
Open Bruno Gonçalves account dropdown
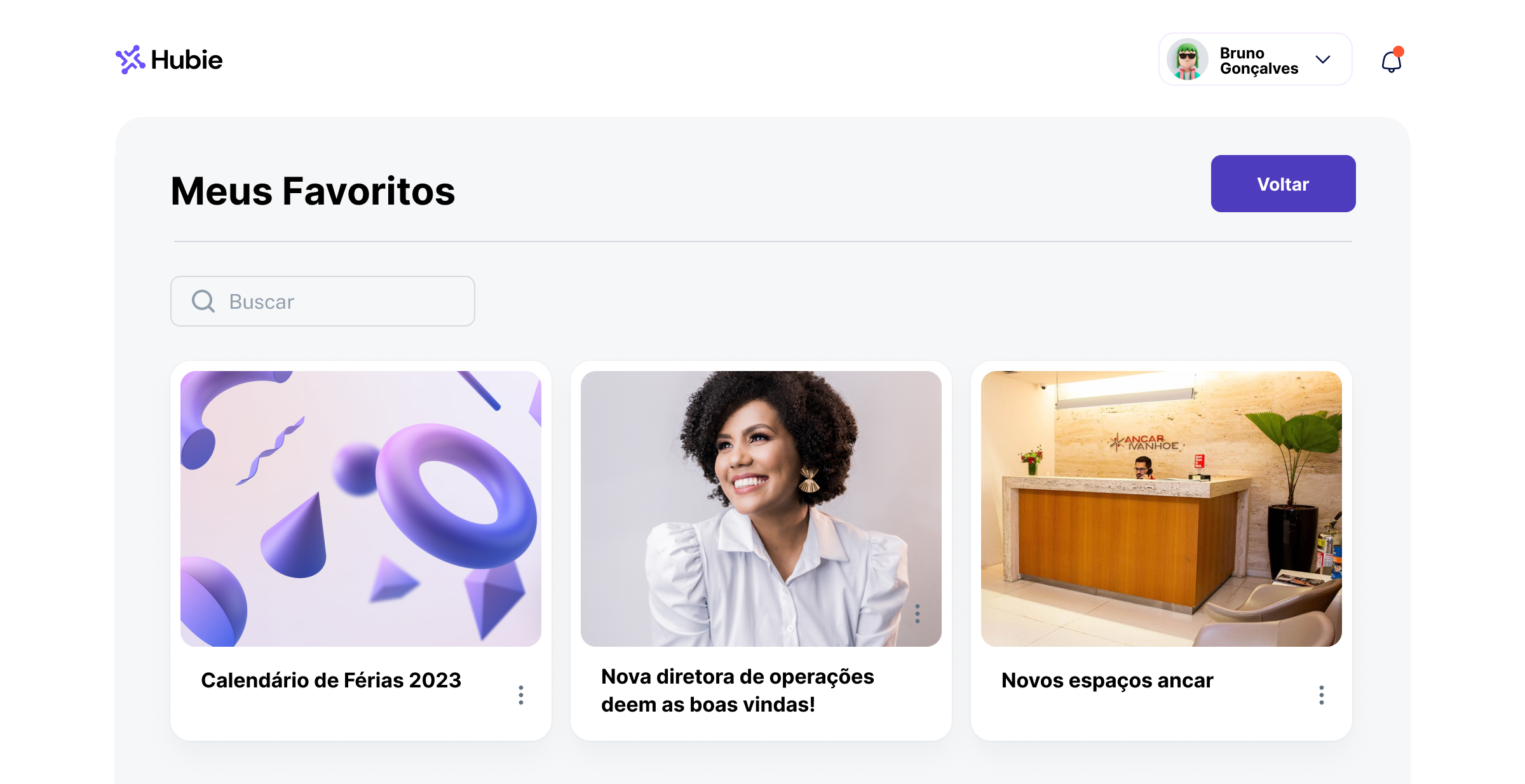point(1256,60)
